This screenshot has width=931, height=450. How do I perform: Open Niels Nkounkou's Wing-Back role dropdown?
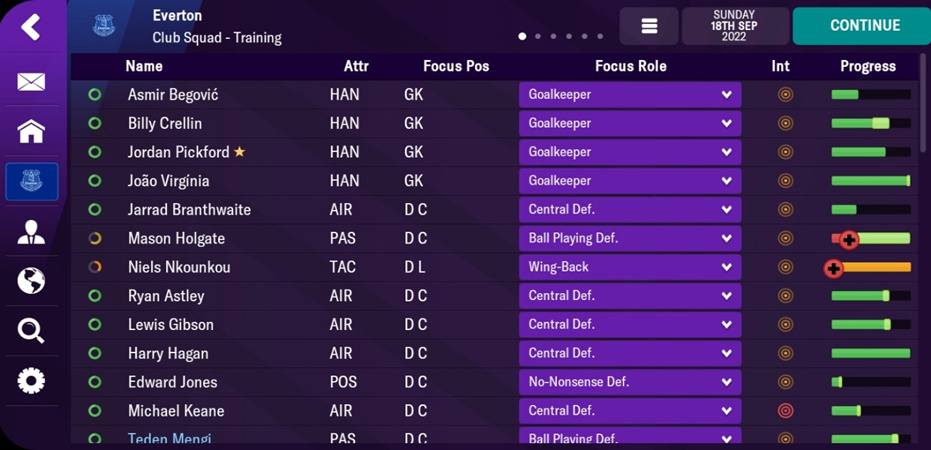(629, 268)
